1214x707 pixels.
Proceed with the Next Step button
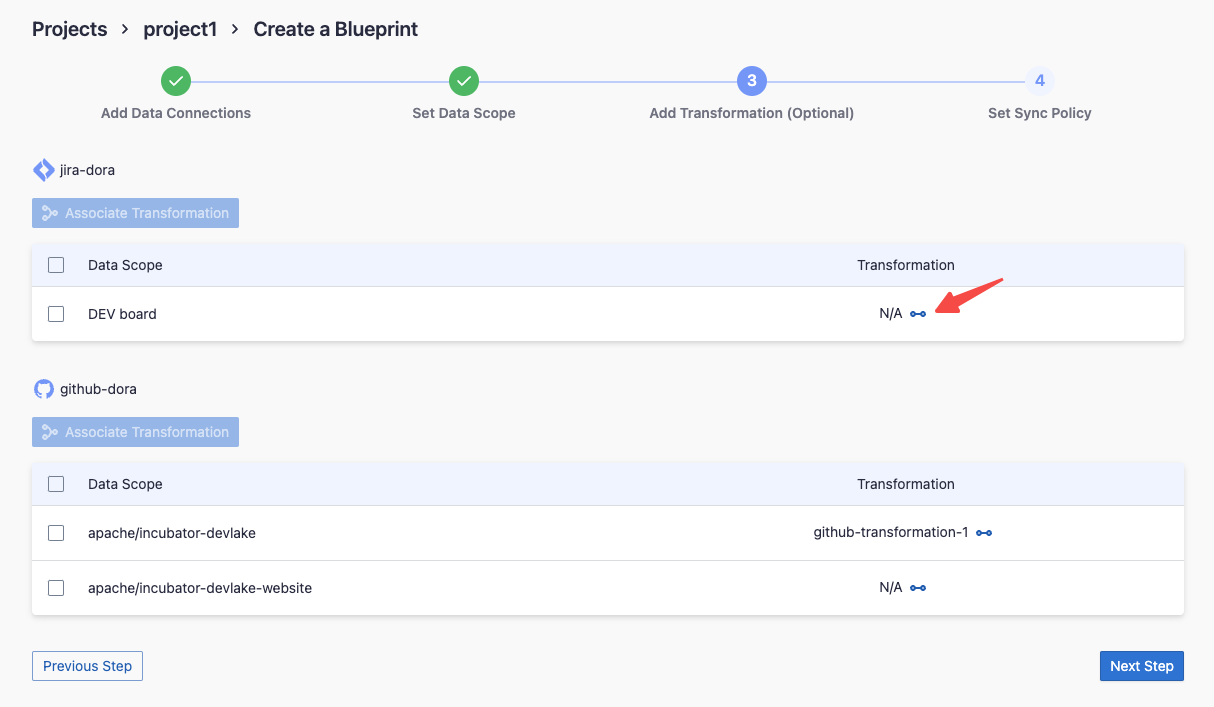click(1141, 666)
